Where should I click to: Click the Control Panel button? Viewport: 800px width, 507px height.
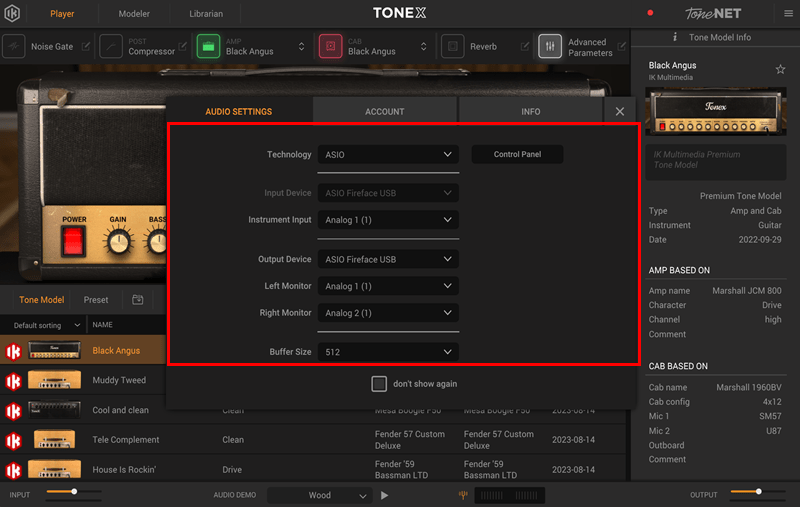pos(517,154)
